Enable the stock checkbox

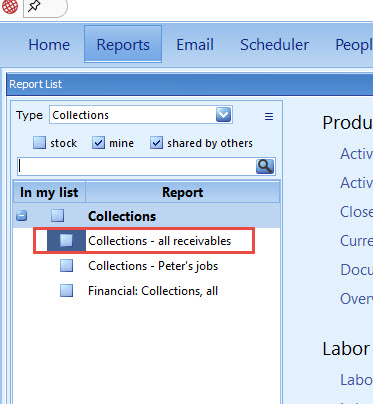click(x=39, y=143)
